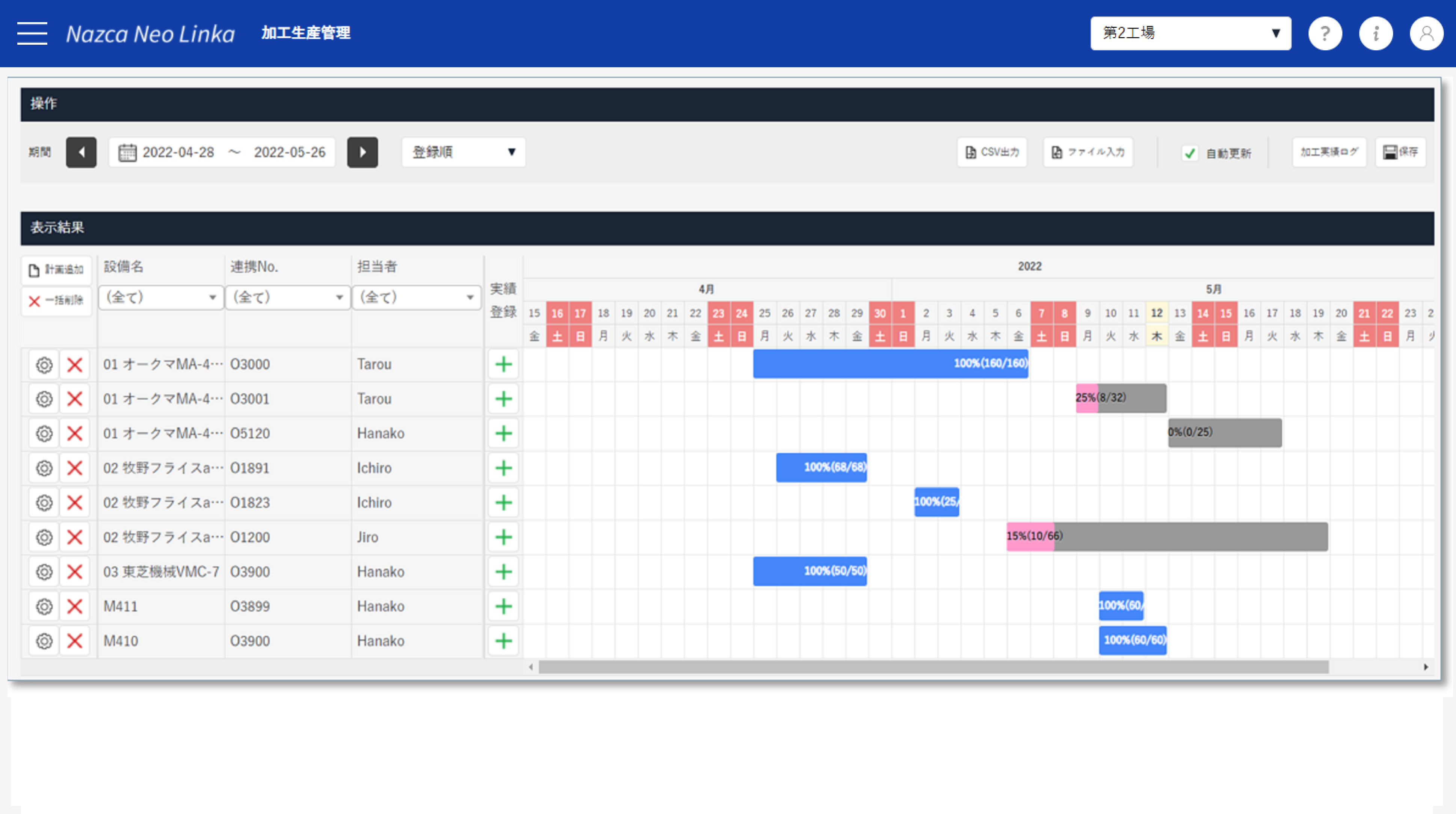Screen dimensions: 1456x814
Task: Add actual result for row O1891
Action: pyautogui.click(x=503, y=468)
